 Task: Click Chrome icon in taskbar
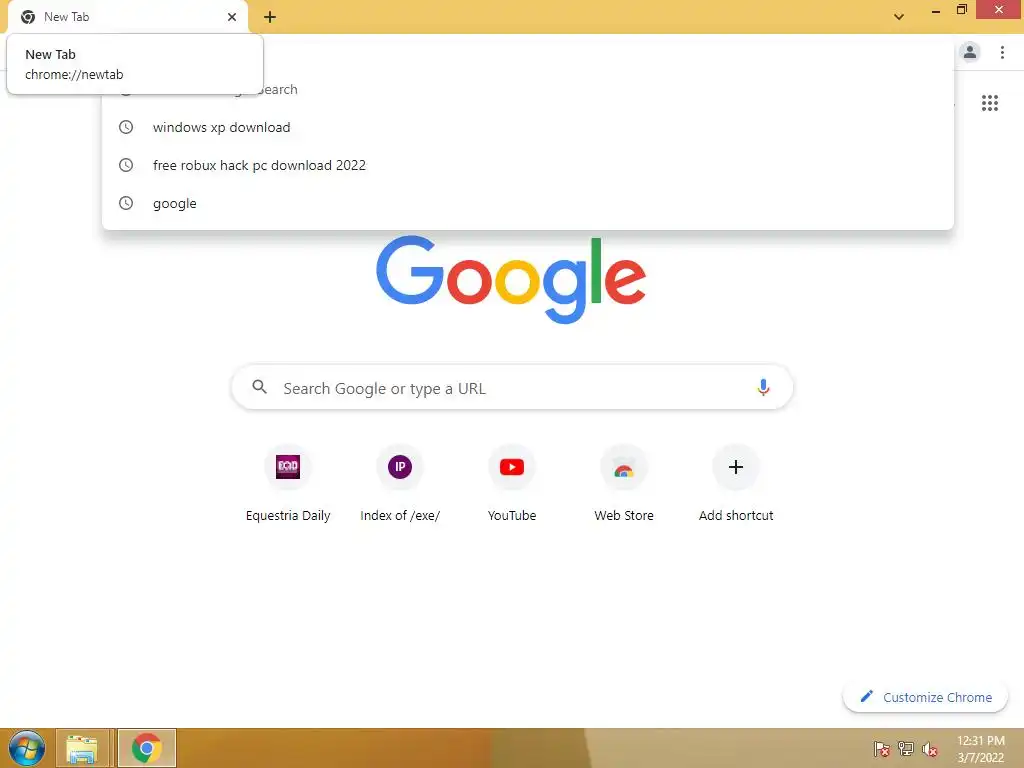[146, 748]
